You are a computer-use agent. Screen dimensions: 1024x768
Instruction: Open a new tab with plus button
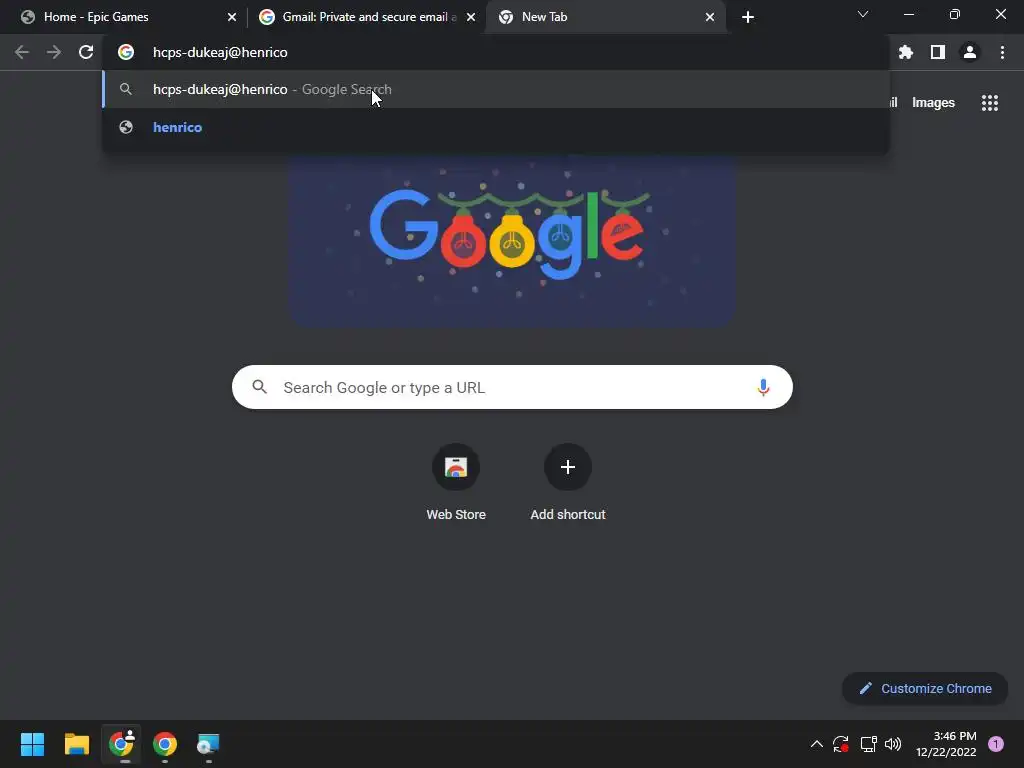click(x=748, y=17)
